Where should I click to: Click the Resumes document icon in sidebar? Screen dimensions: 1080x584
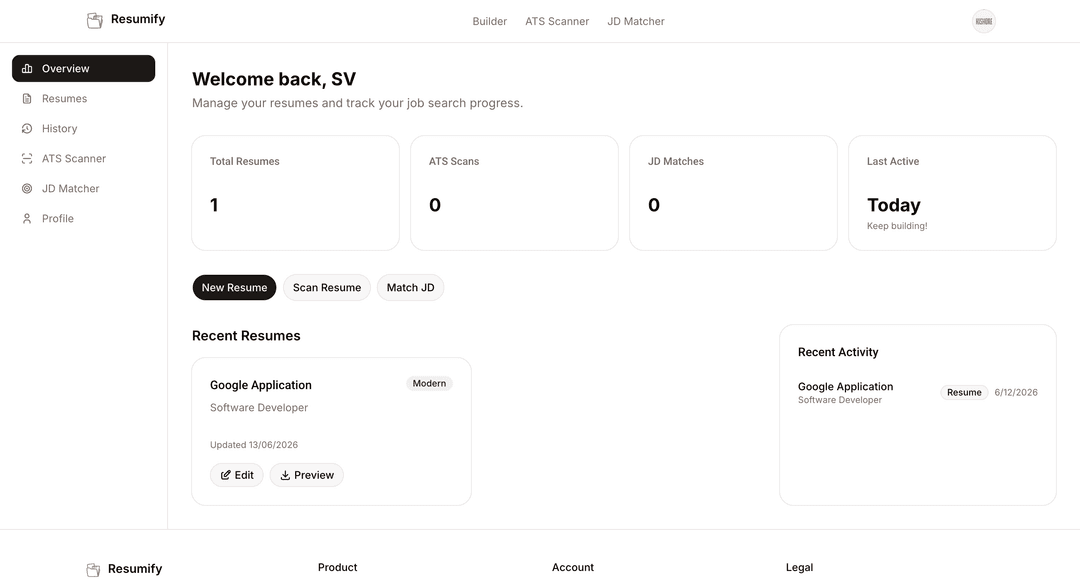pos(27,98)
